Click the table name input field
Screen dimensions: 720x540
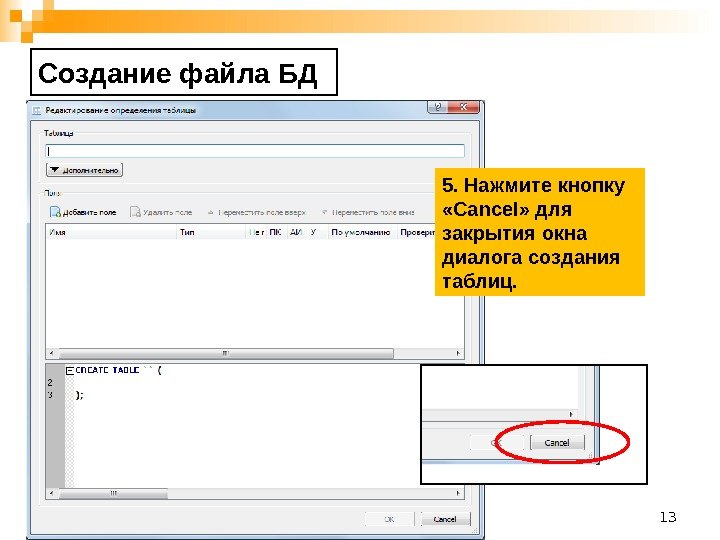tap(255, 151)
